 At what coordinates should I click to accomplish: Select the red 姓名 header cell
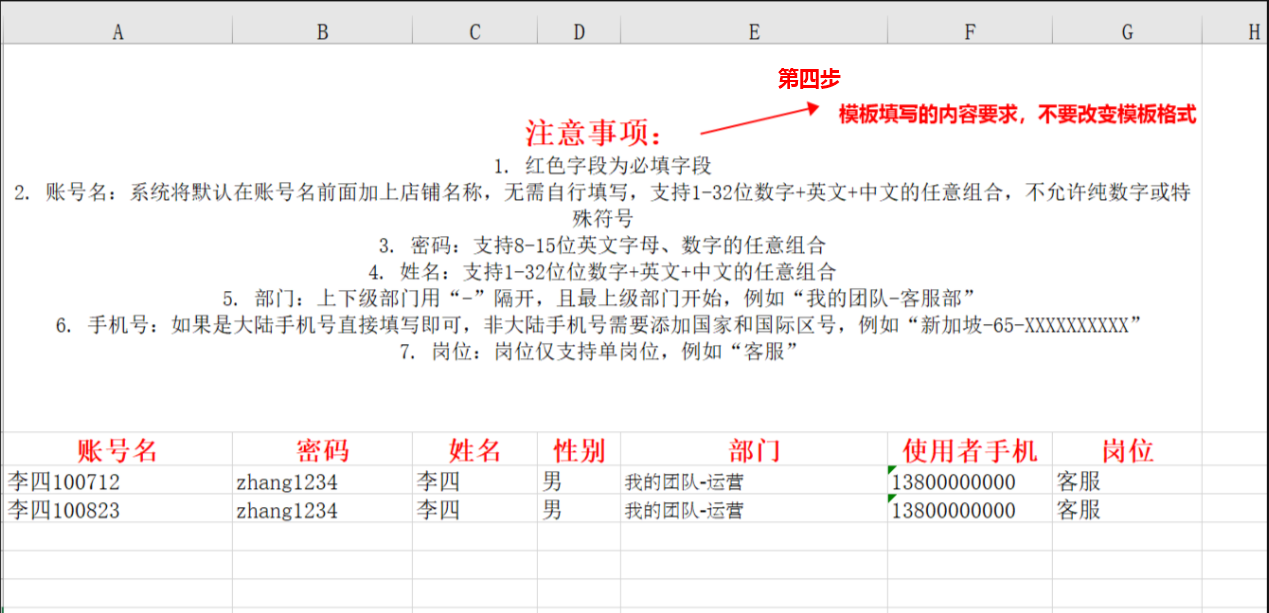[x=474, y=450]
